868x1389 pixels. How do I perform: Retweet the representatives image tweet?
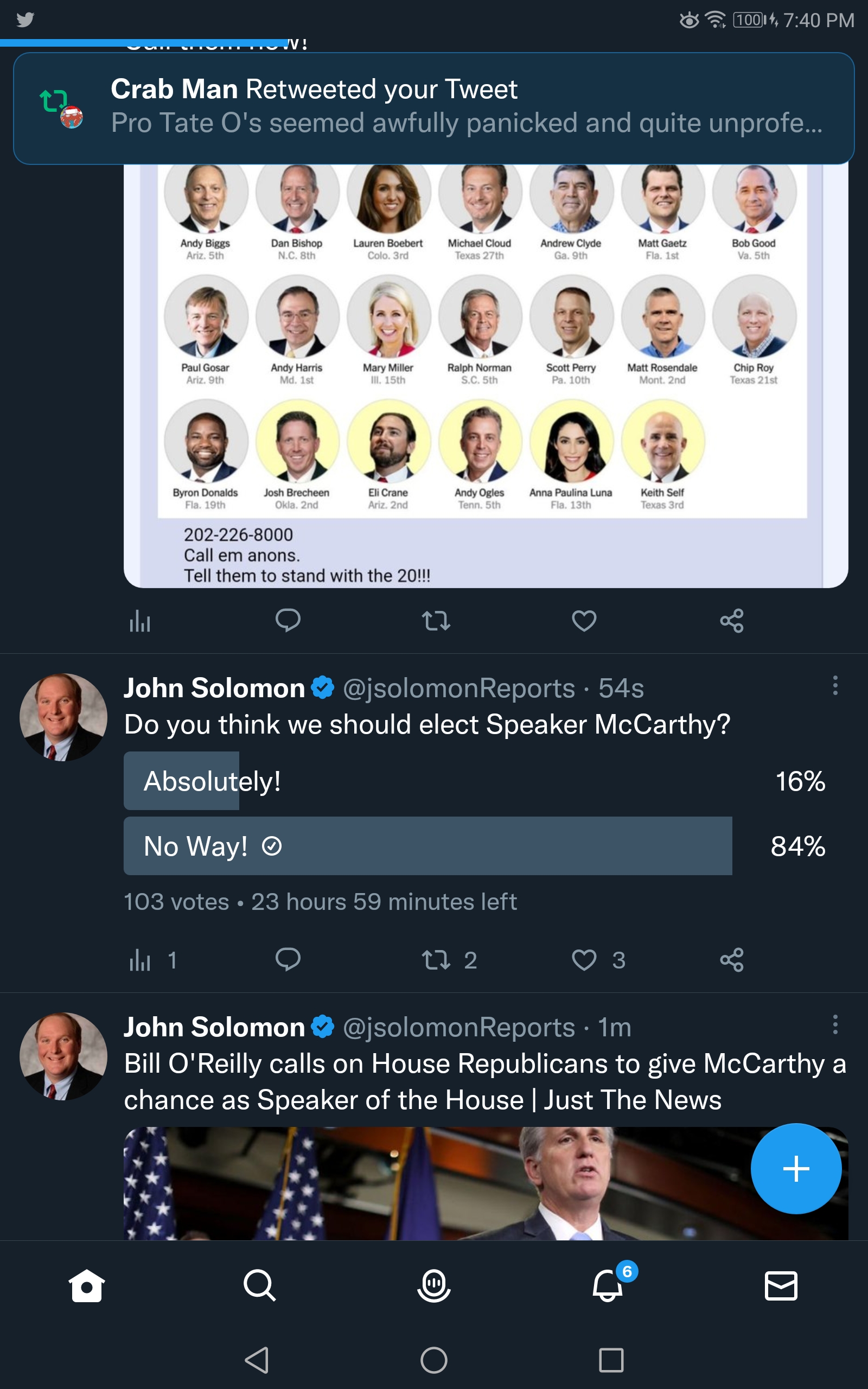pyautogui.click(x=436, y=621)
